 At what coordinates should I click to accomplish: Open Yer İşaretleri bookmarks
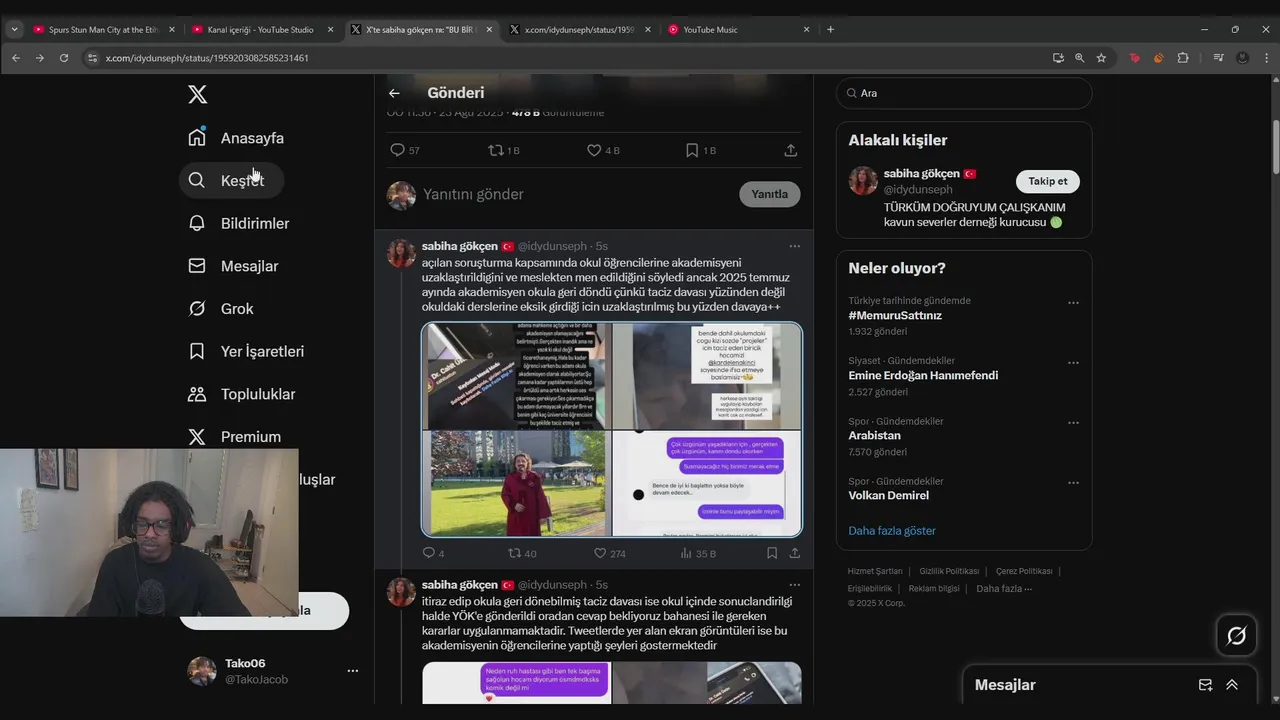click(246, 351)
